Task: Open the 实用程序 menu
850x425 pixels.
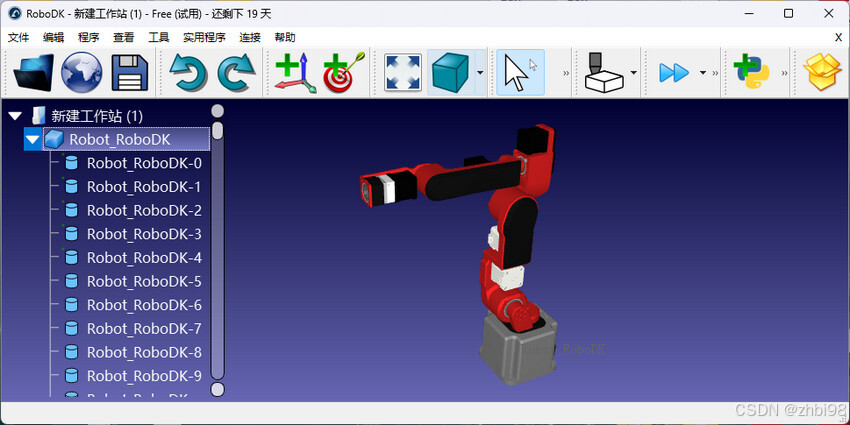Action: pyautogui.click(x=204, y=37)
